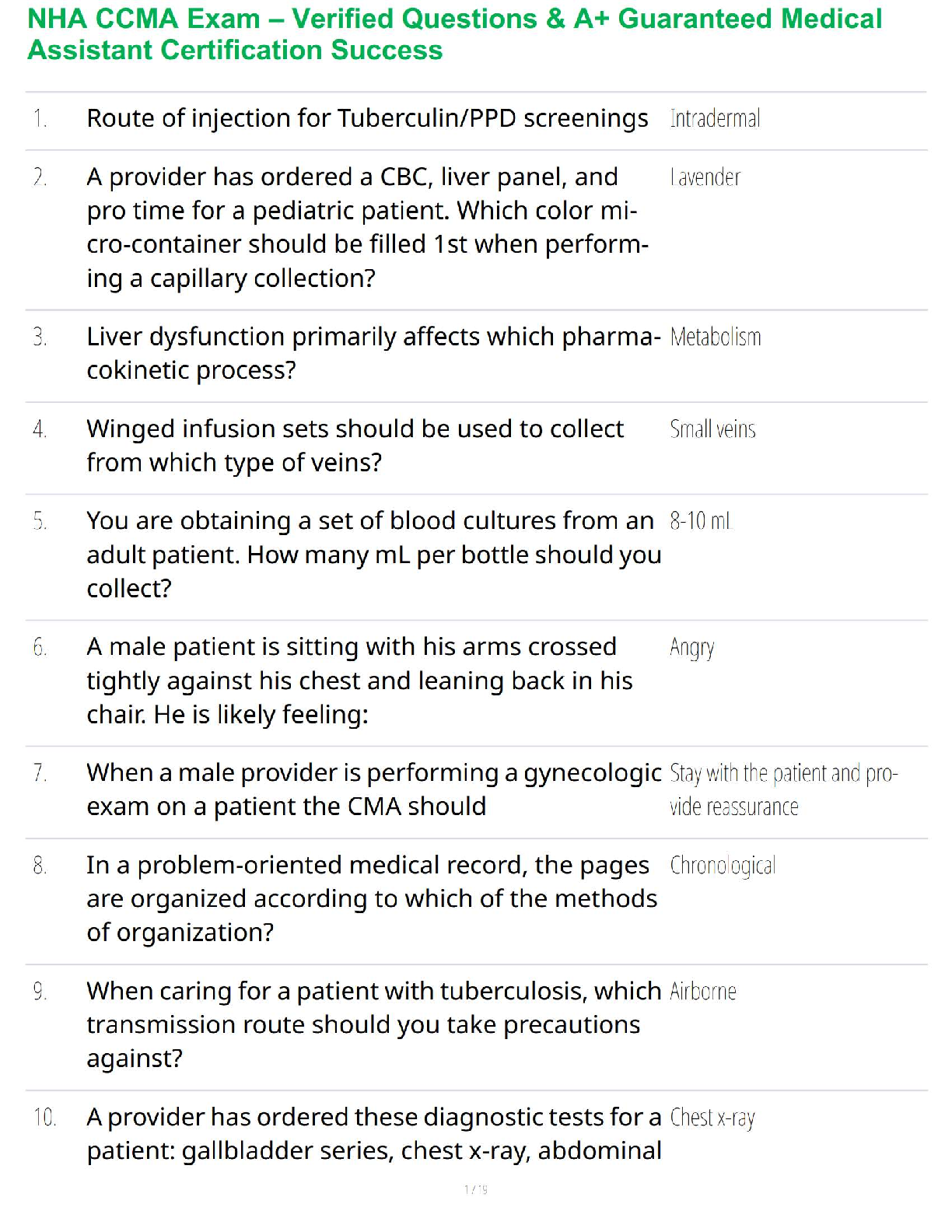Click the winged infusion sets question
This screenshot has height=1232, width=952.
coord(355,446)
